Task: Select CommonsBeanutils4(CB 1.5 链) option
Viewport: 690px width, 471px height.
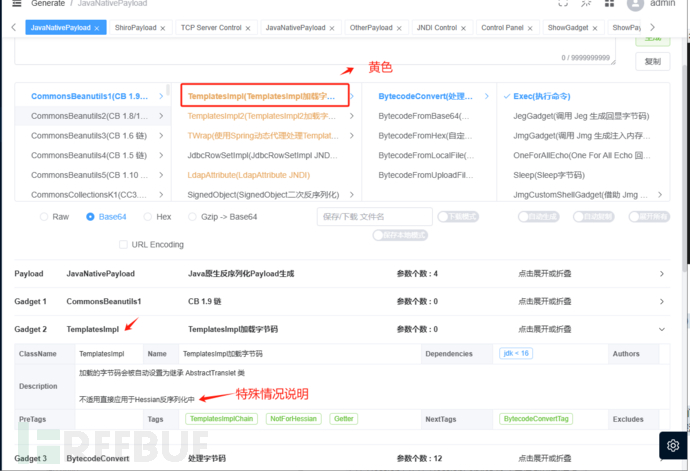Action: [x=89, y=155]
